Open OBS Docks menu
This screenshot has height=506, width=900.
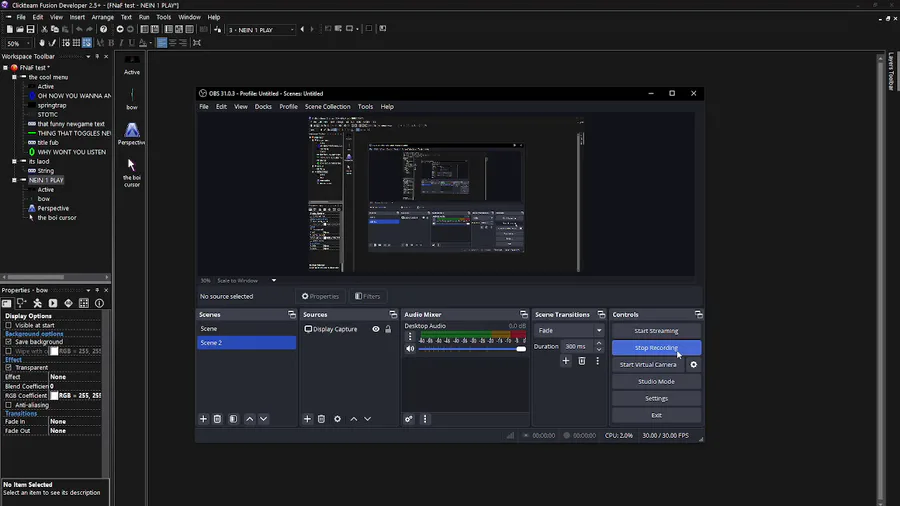[x=263, y=107]
